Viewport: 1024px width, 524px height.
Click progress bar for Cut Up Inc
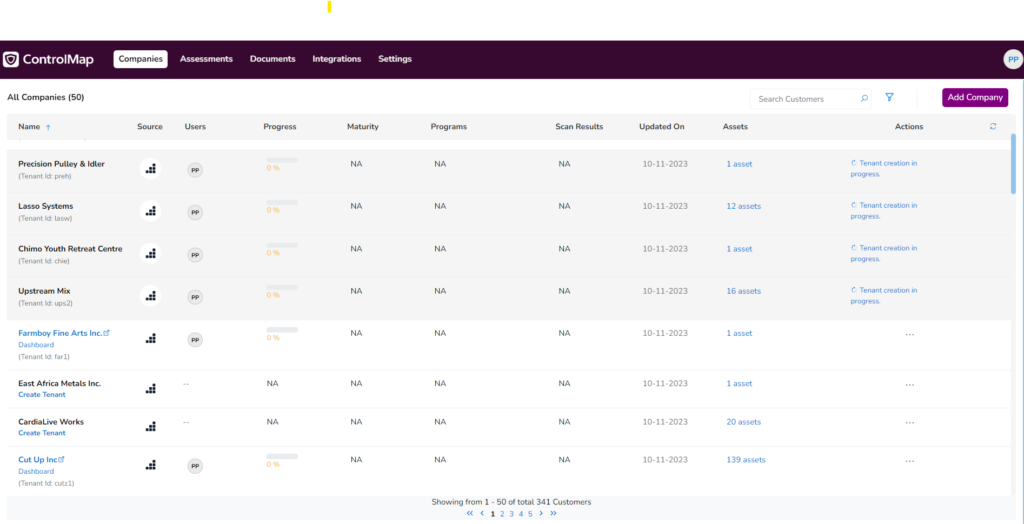[x=282, y=456]
